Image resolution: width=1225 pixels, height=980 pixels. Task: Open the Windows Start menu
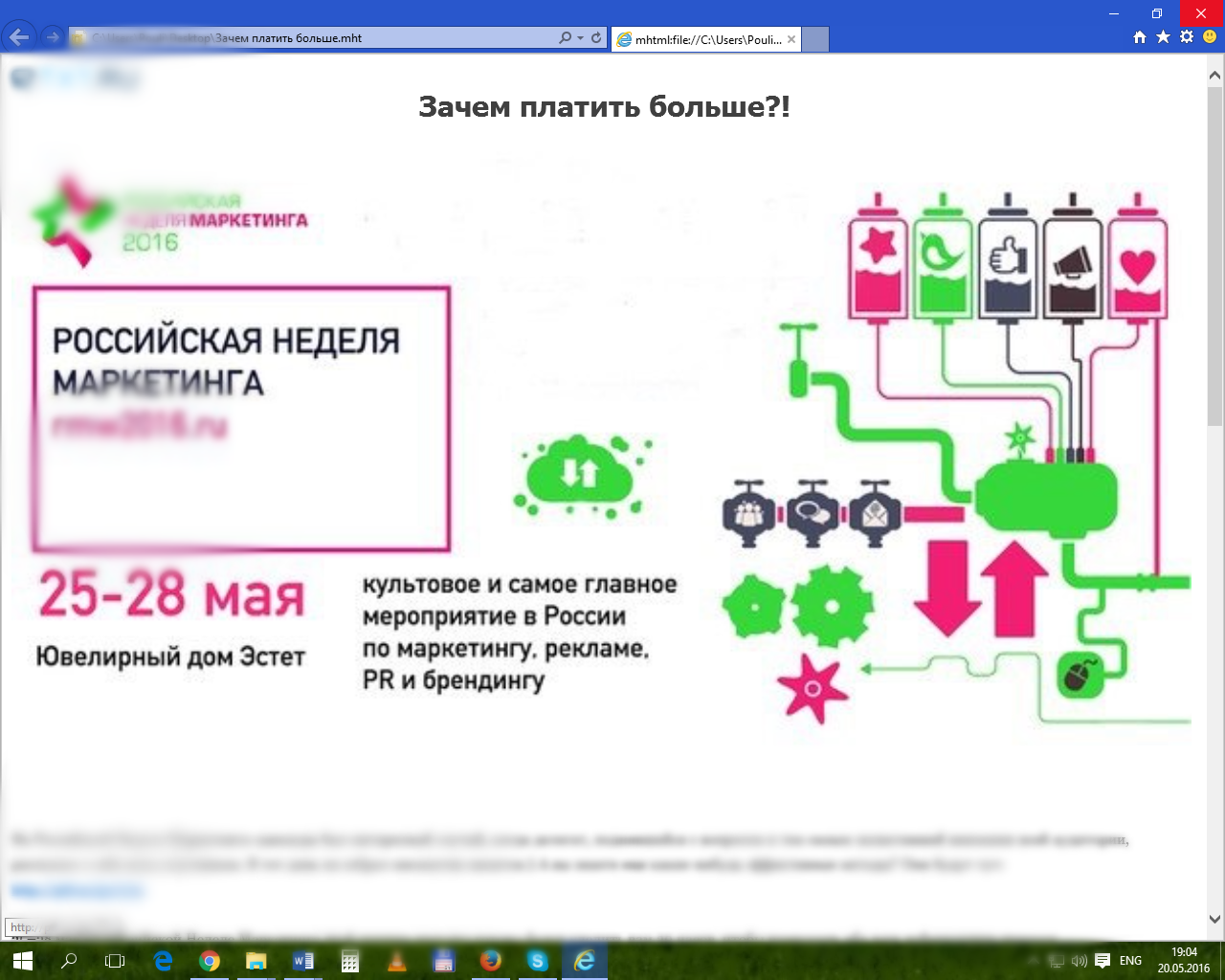[21, 960]
